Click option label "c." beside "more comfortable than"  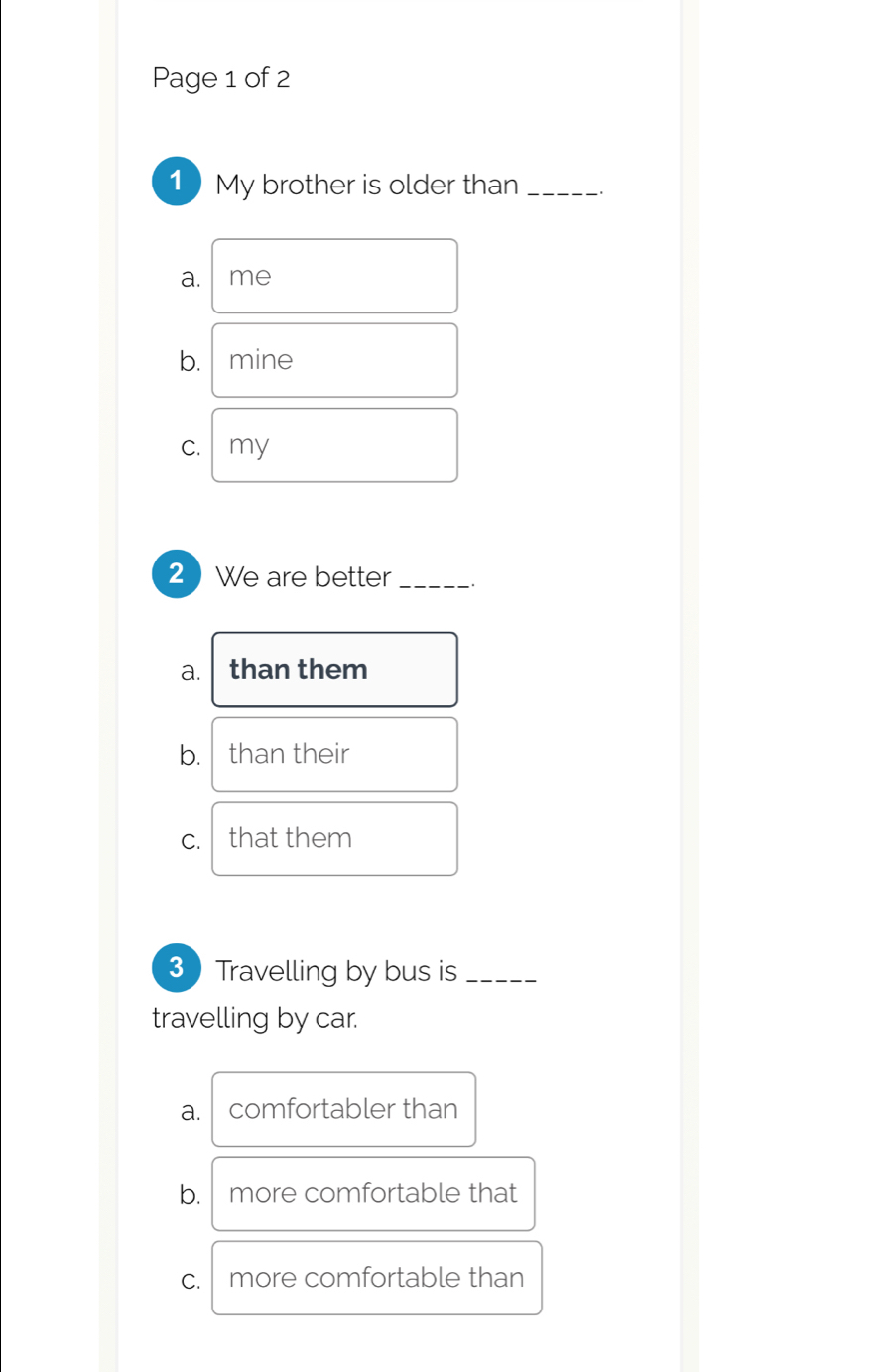tap(190, 1281)
